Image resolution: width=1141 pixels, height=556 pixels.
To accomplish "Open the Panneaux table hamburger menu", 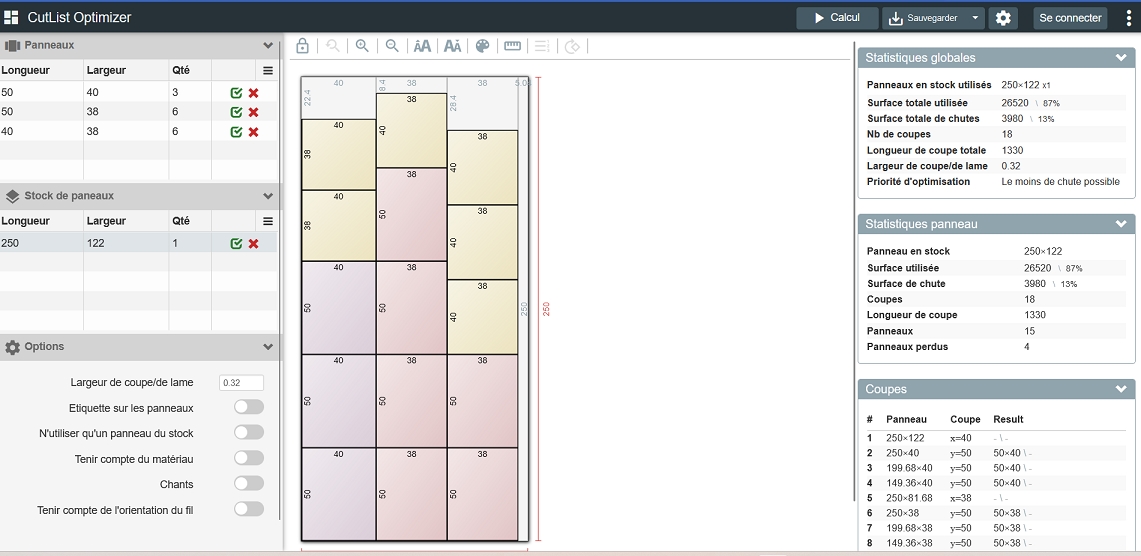I will [268, 71].
